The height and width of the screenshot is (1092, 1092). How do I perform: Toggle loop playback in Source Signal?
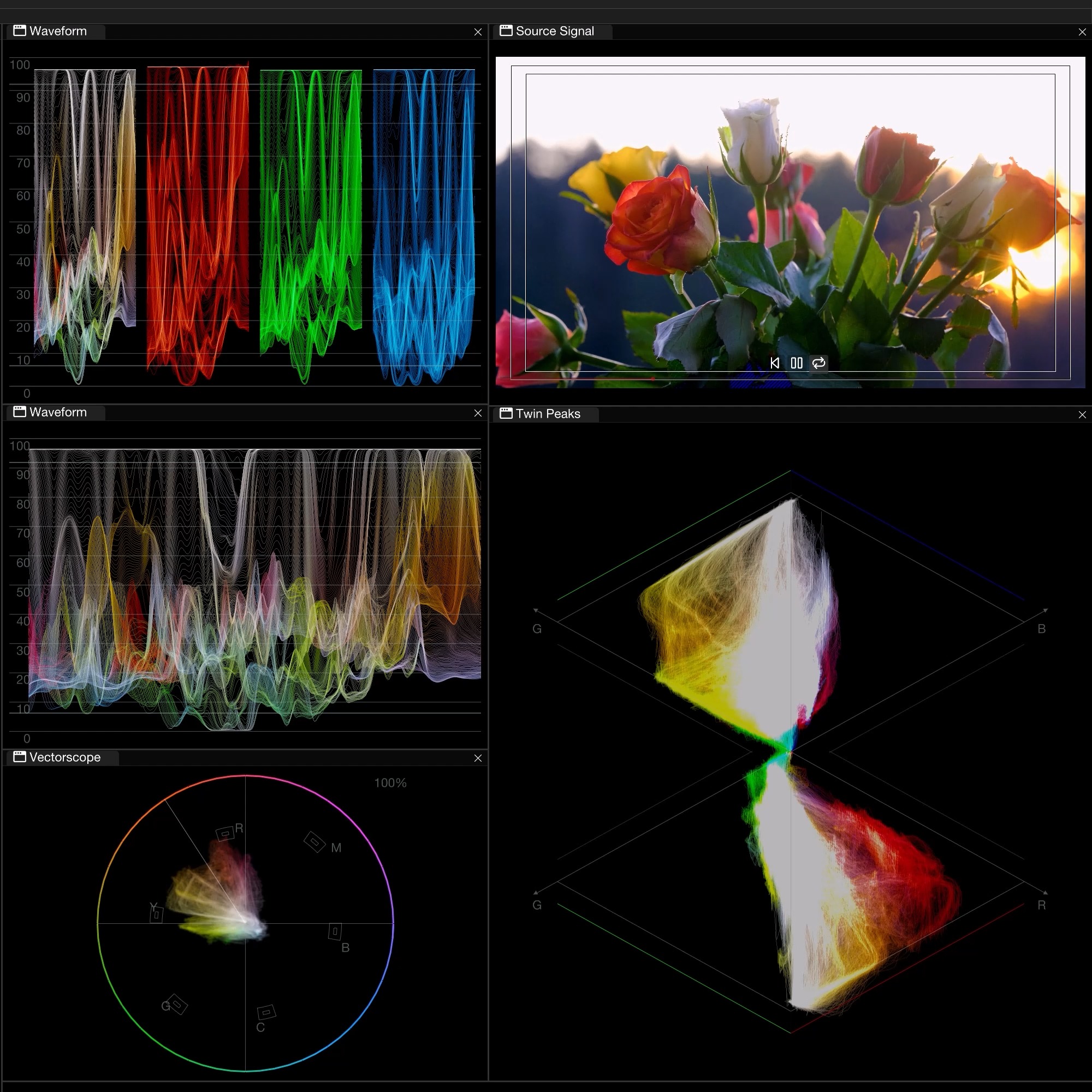point(818,363)
